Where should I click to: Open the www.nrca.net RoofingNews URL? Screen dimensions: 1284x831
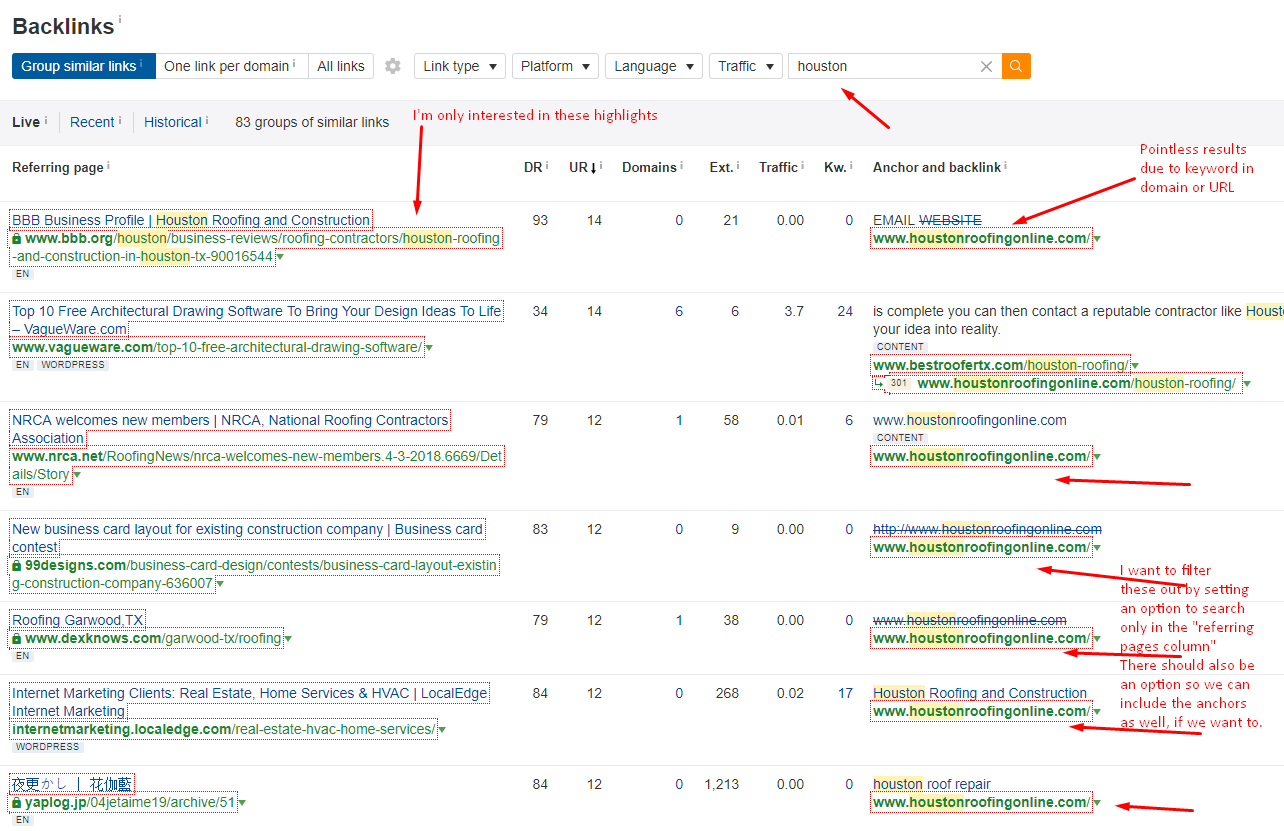(257, 465)
